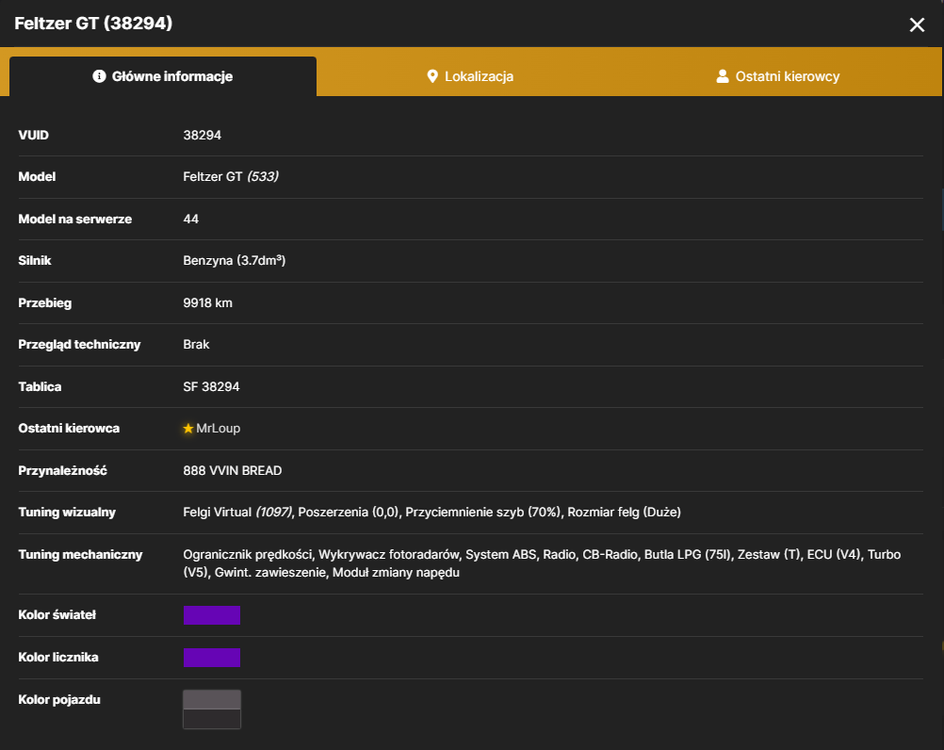Click the purple Kolor świateł swatch

pyautogui.click(x=212, y=615)
